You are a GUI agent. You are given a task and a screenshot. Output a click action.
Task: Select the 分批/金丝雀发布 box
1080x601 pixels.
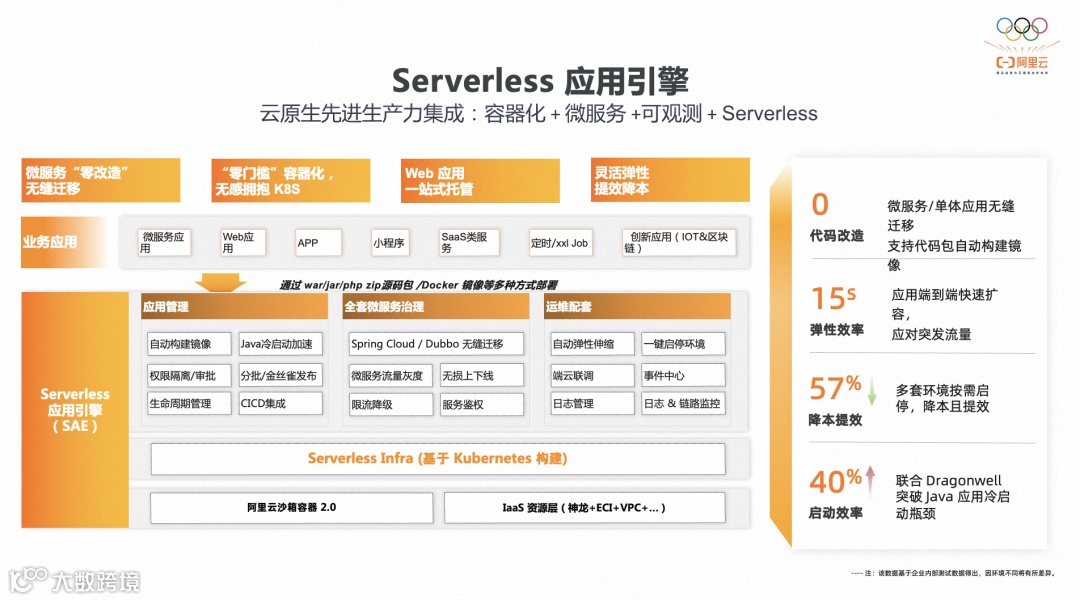pos(280,375)
